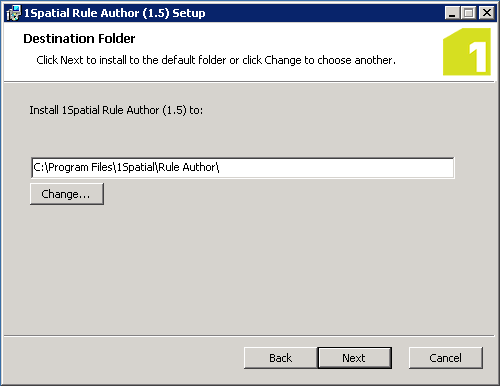Click the green 1Spatial logo
Image resolution: width=500 pixels, height=386 pixels.
(467, 52)
